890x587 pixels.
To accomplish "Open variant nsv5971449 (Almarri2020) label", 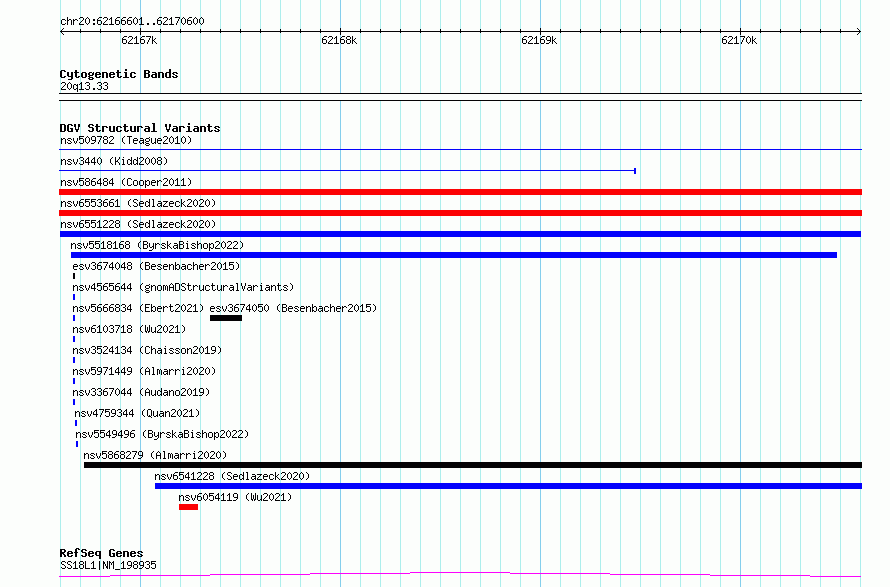I will 144,371.
